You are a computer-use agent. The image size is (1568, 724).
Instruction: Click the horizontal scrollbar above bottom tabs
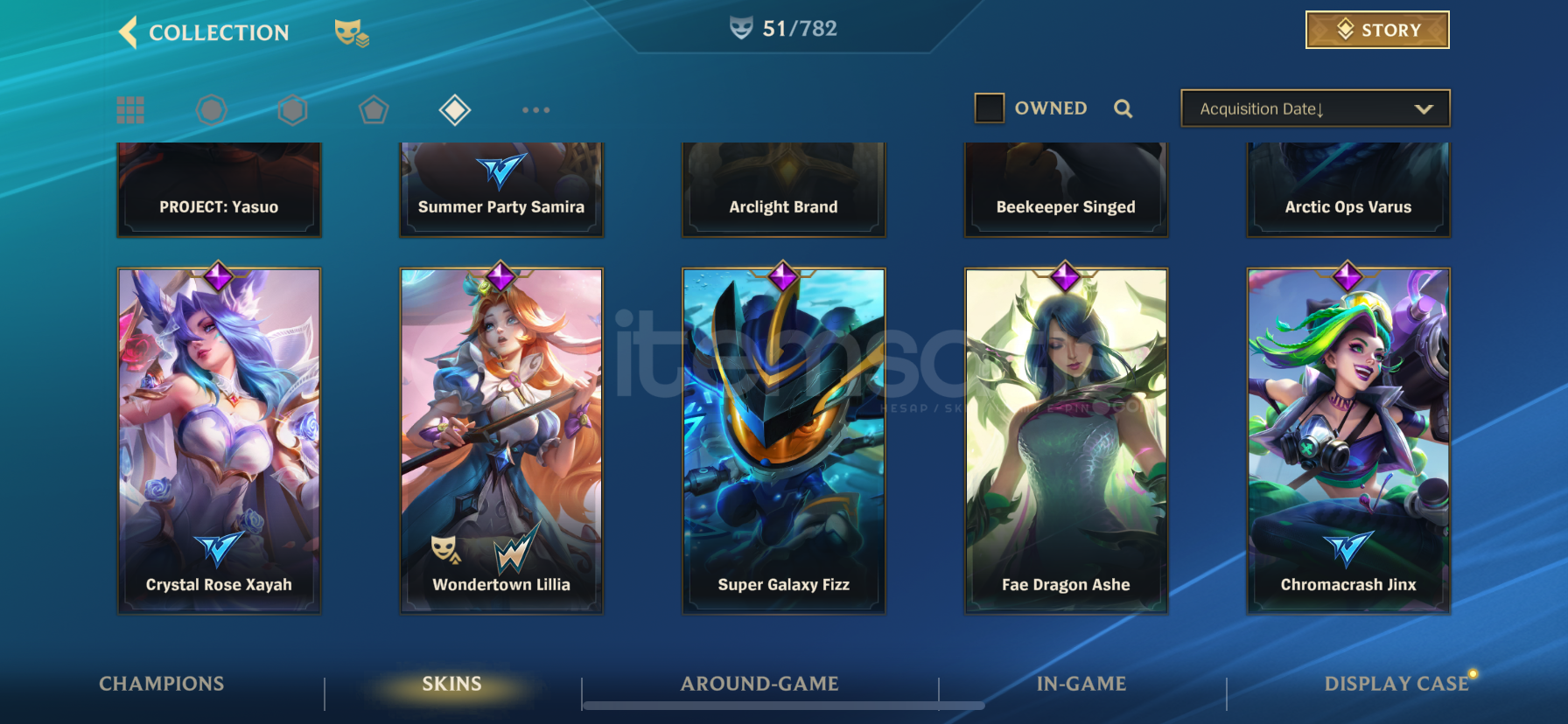[x=784, y=705]
